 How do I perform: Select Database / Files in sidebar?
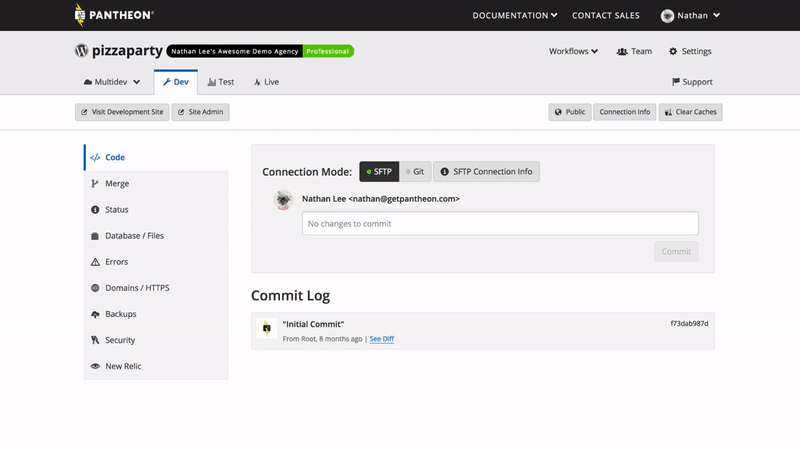coord(156,236)
